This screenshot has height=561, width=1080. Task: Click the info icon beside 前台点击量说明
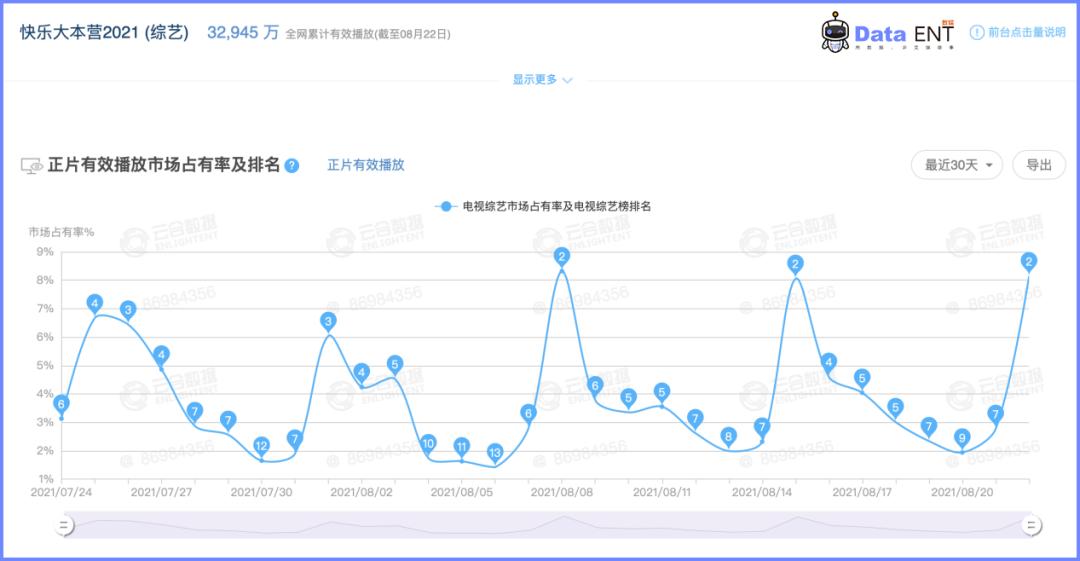977,32
